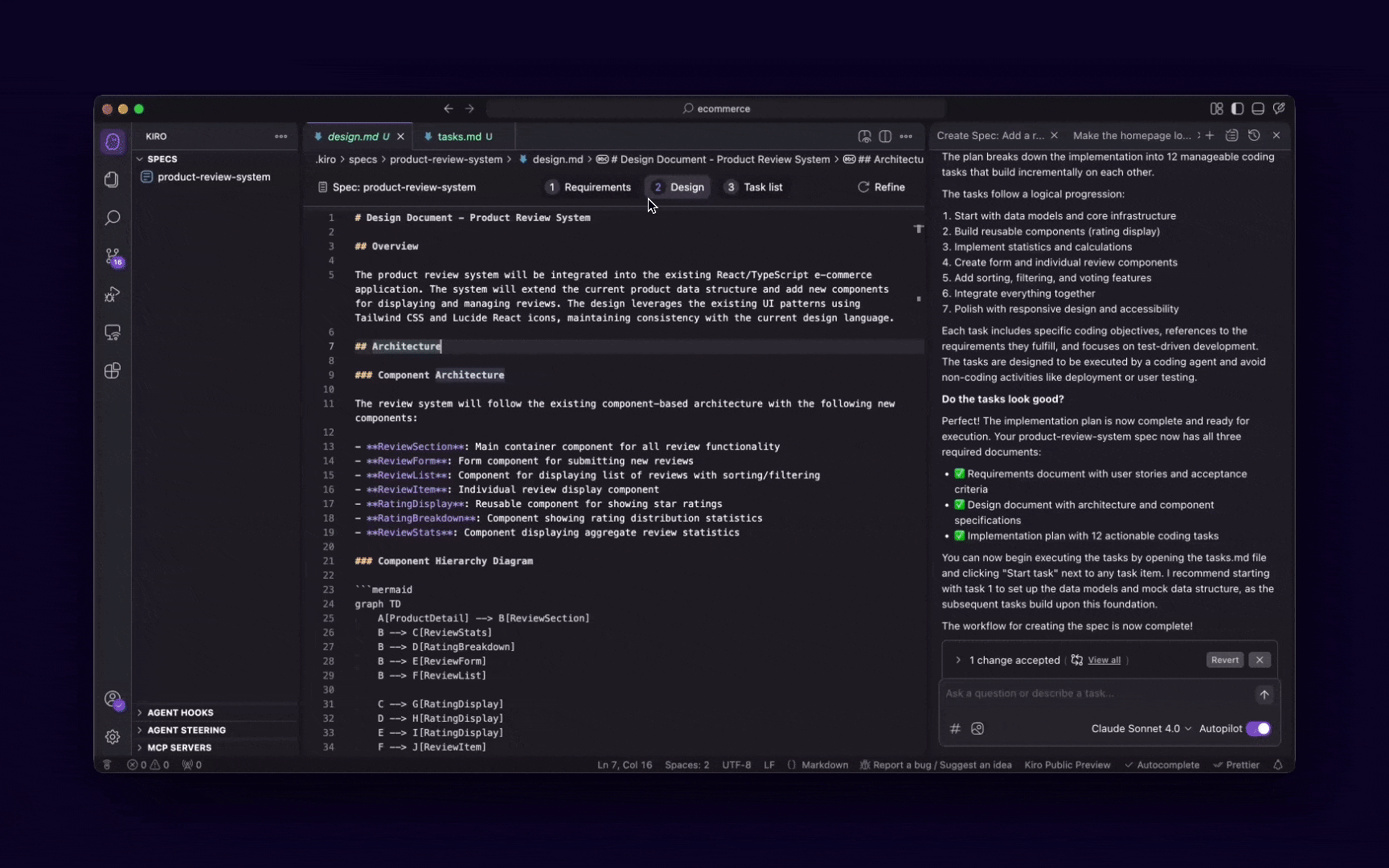Toggle Prettier in the status bar
This screenshot has width=1389, height=868.
(1238, 764)
